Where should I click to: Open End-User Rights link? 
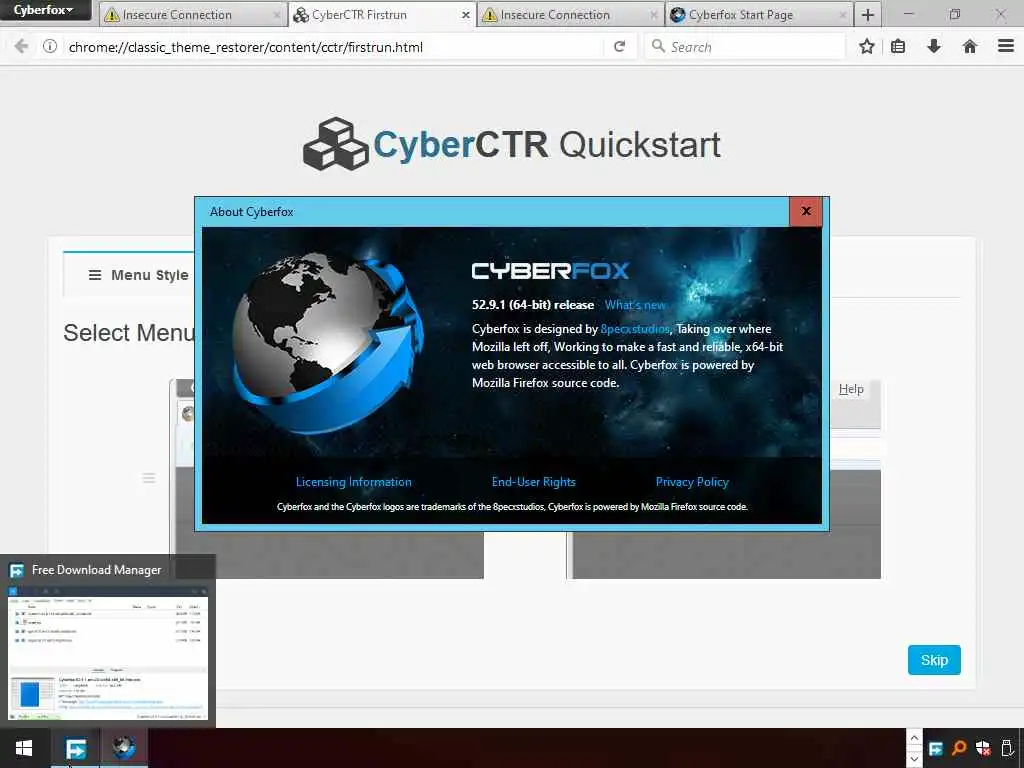pos(534,482)
